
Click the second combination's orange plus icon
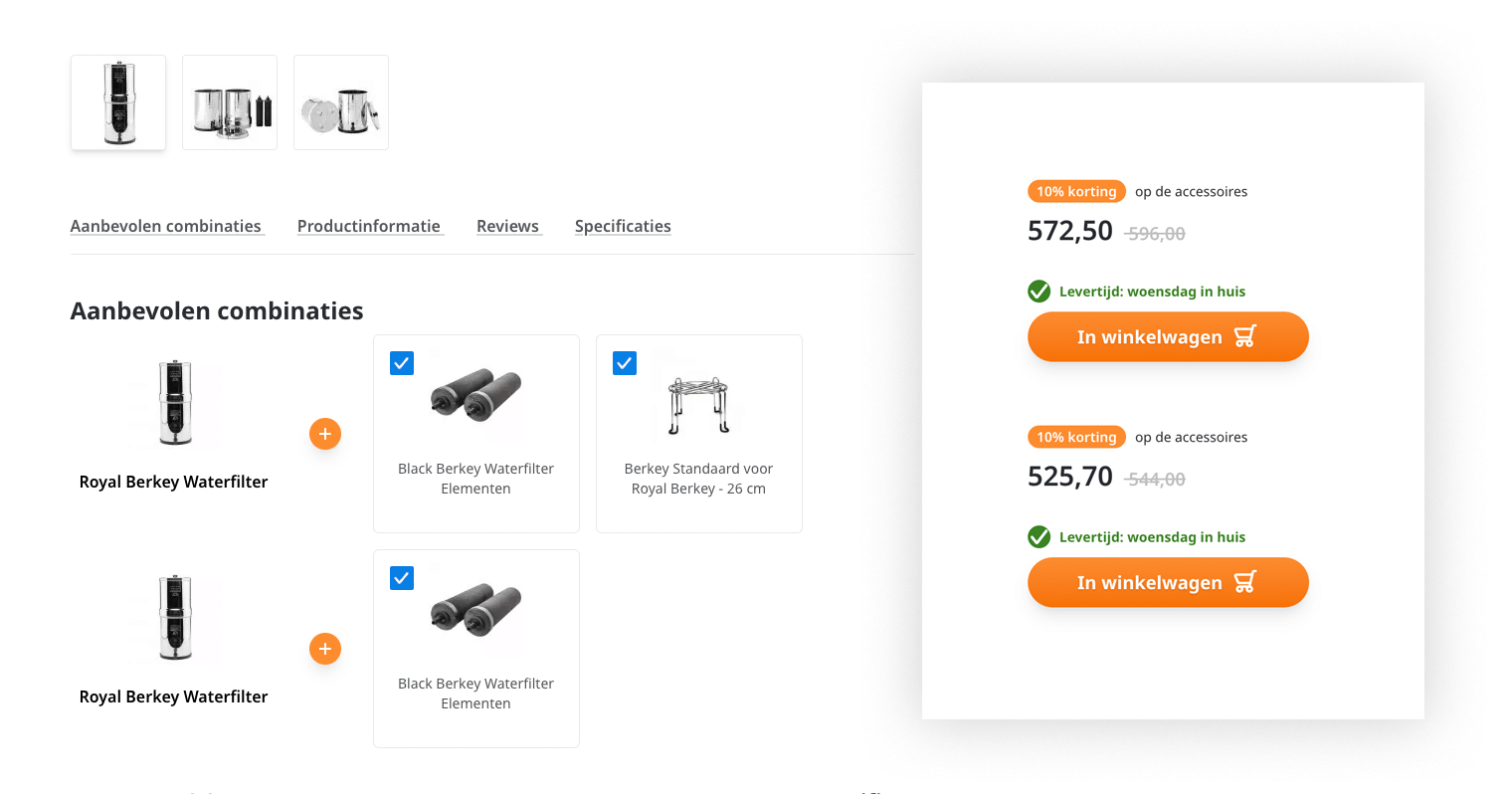pos(325,649)
